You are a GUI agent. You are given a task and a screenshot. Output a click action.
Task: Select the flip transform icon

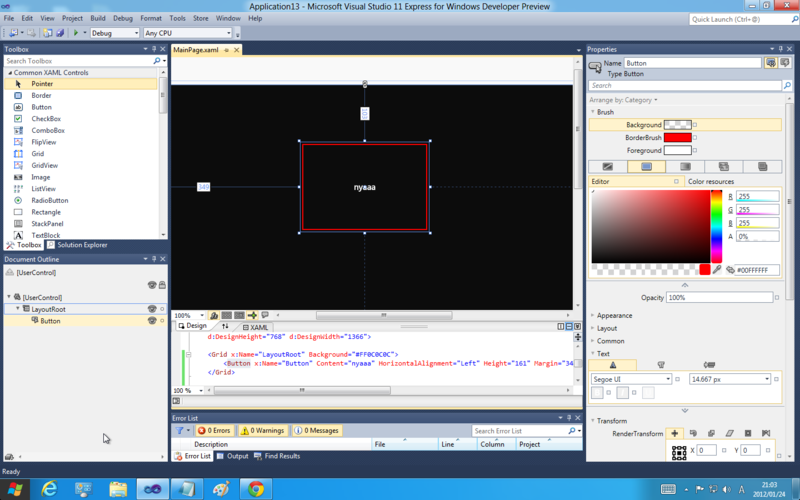[x=766, y=433]
